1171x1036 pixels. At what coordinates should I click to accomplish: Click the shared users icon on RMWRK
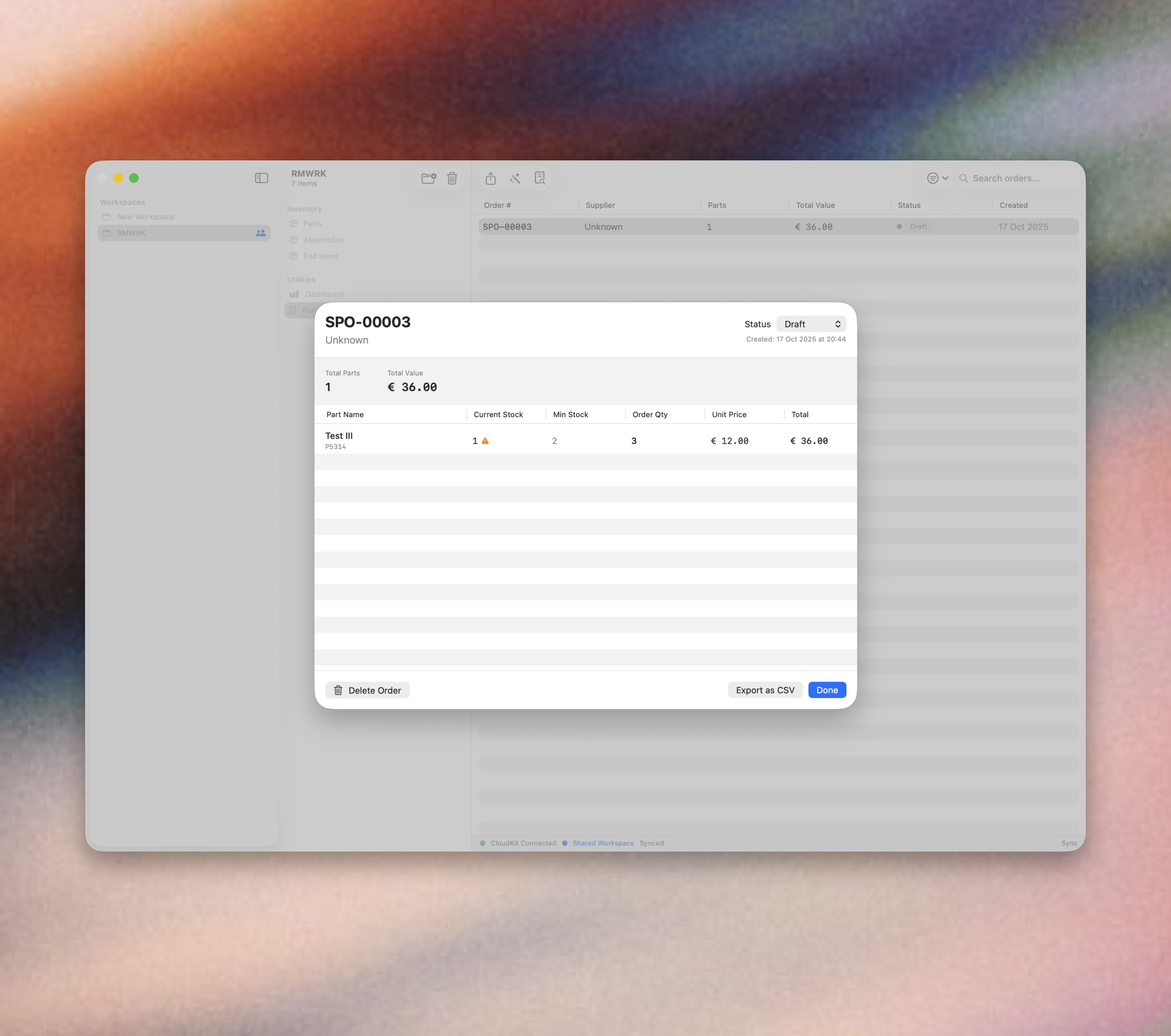(x=261, y=233)
